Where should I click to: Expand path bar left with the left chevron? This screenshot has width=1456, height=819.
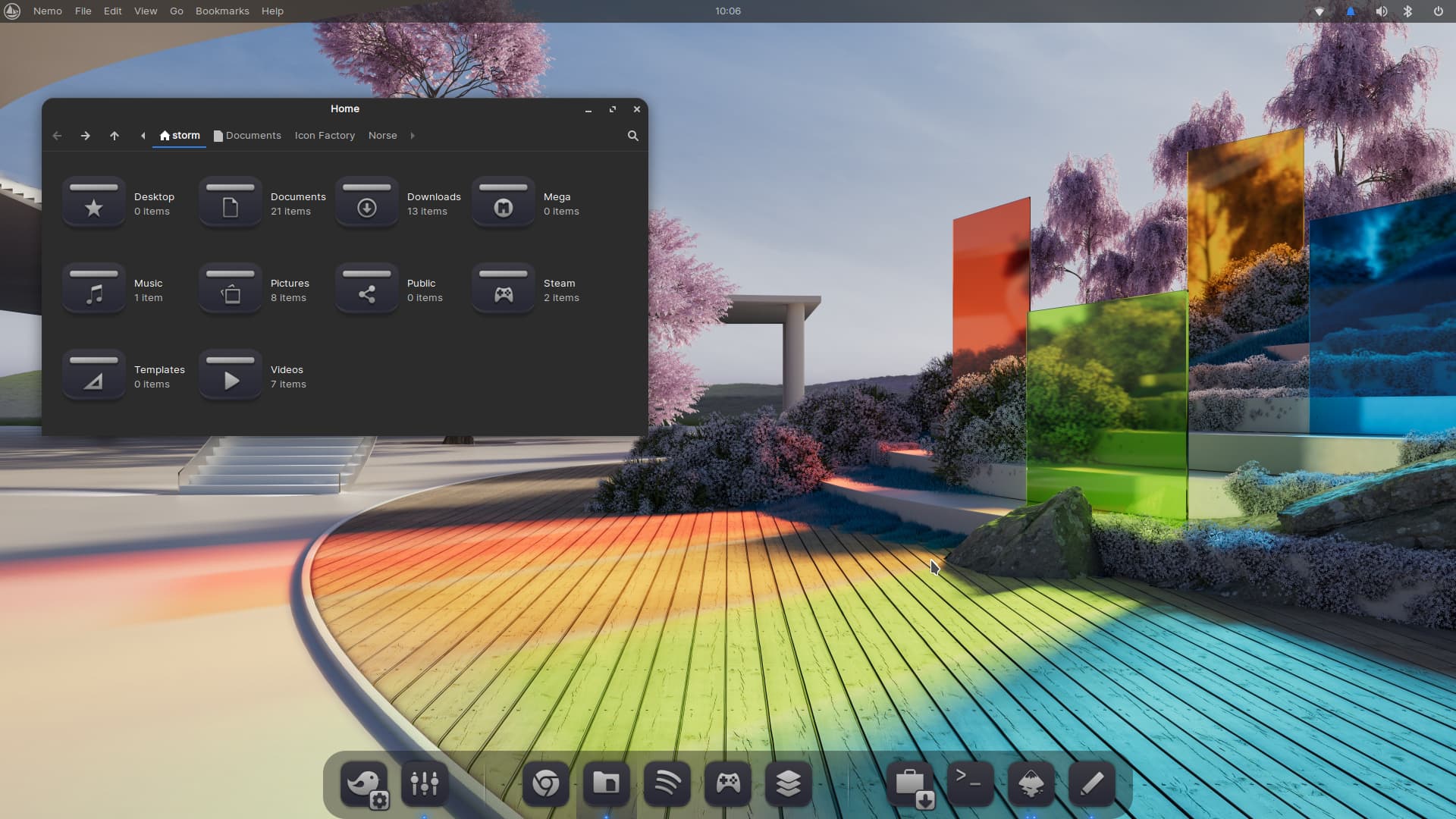(x=143, y=136)
